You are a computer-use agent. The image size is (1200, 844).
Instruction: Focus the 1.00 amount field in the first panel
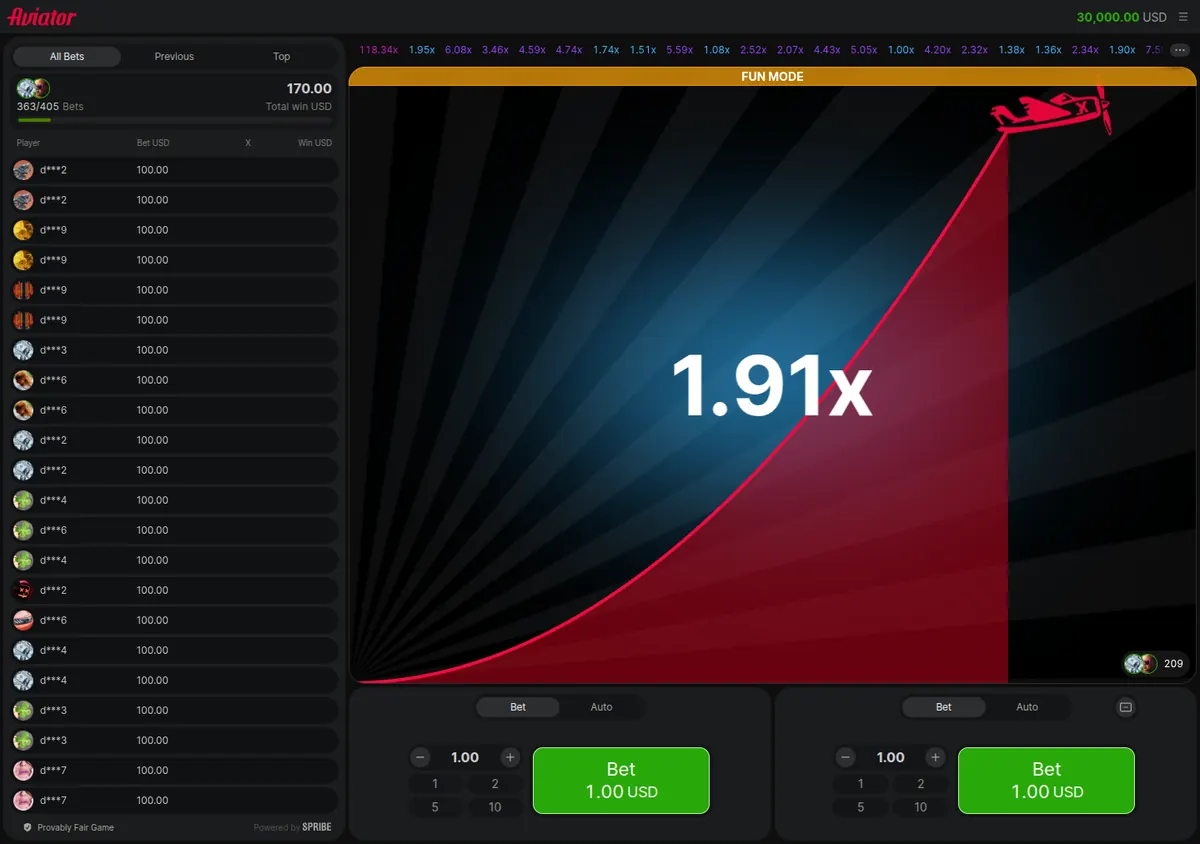(465, 758)
